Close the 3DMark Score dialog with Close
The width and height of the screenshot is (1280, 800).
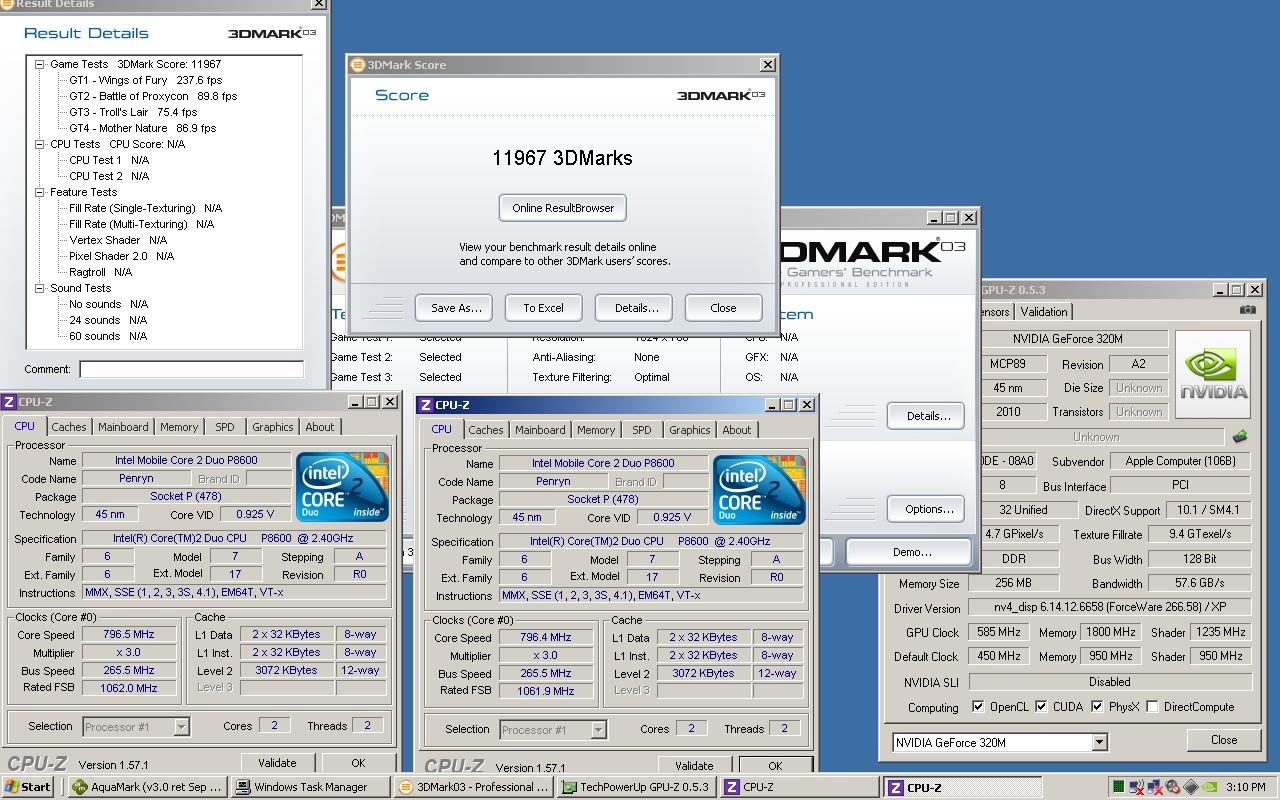(x=723, y=308)
